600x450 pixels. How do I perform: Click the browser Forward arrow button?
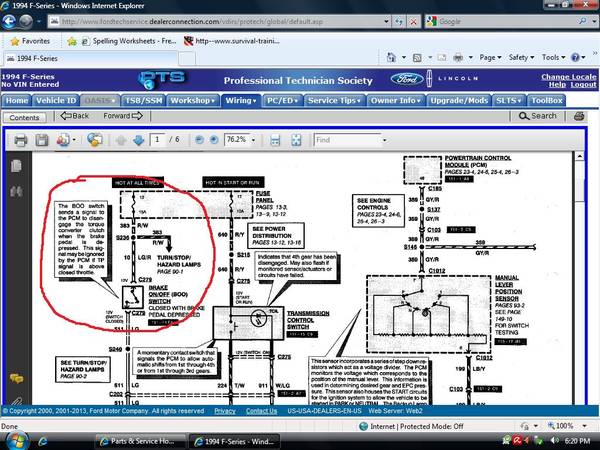pos(26,21)
